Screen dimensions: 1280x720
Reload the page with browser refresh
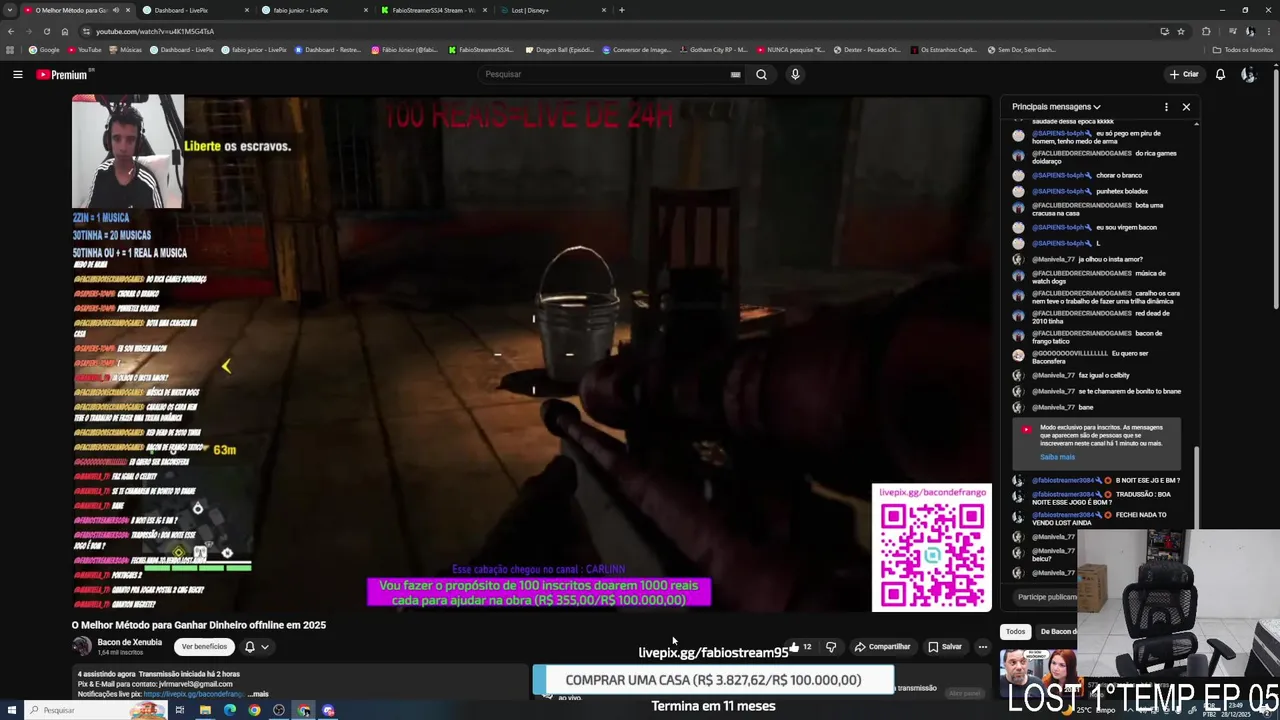tap(46, 31)
